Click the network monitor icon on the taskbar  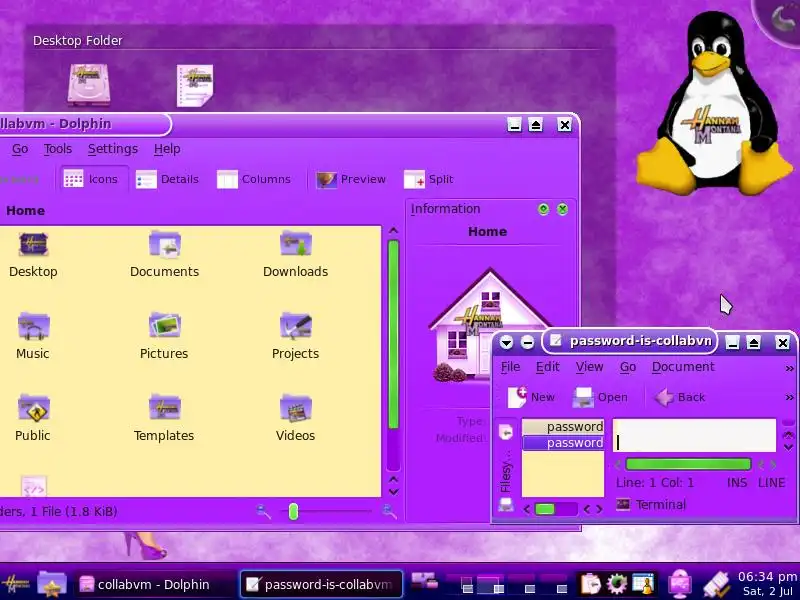pos(680,584)
